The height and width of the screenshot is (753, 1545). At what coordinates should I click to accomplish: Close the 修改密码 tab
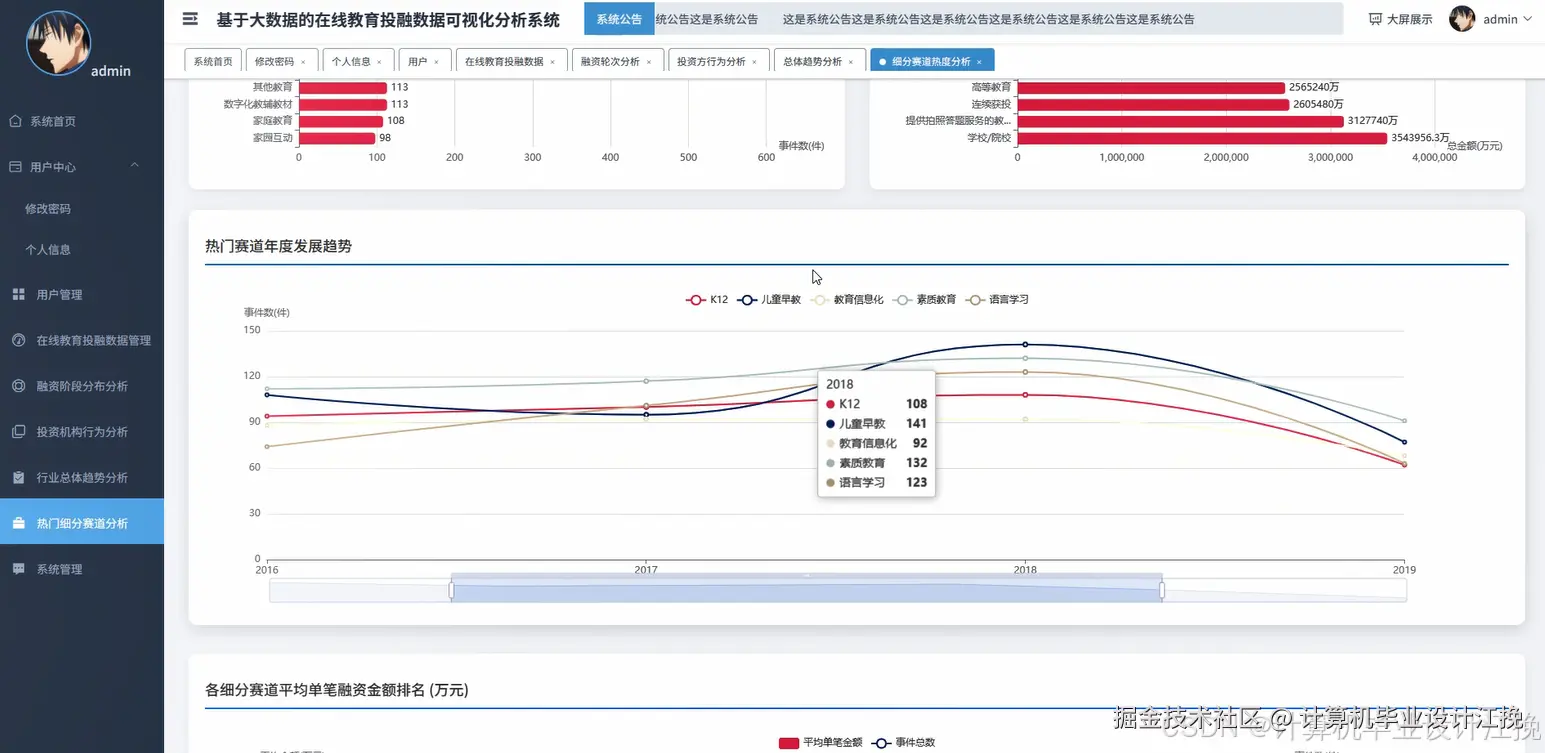303,62
